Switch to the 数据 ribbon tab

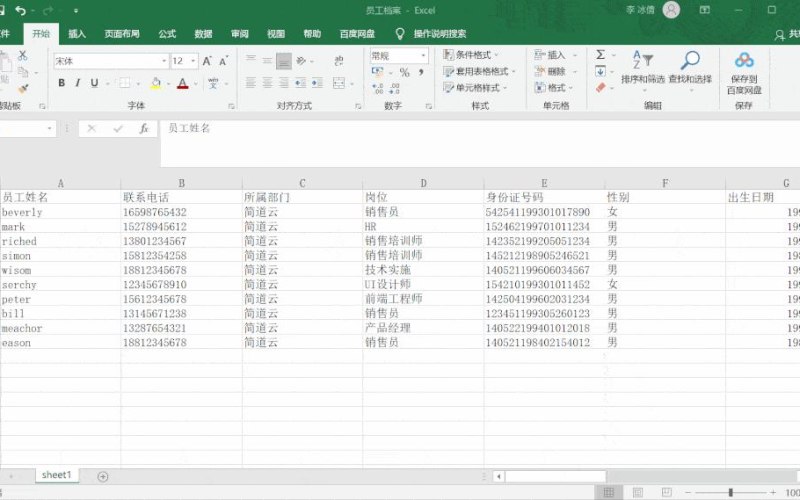coord(203,34)
